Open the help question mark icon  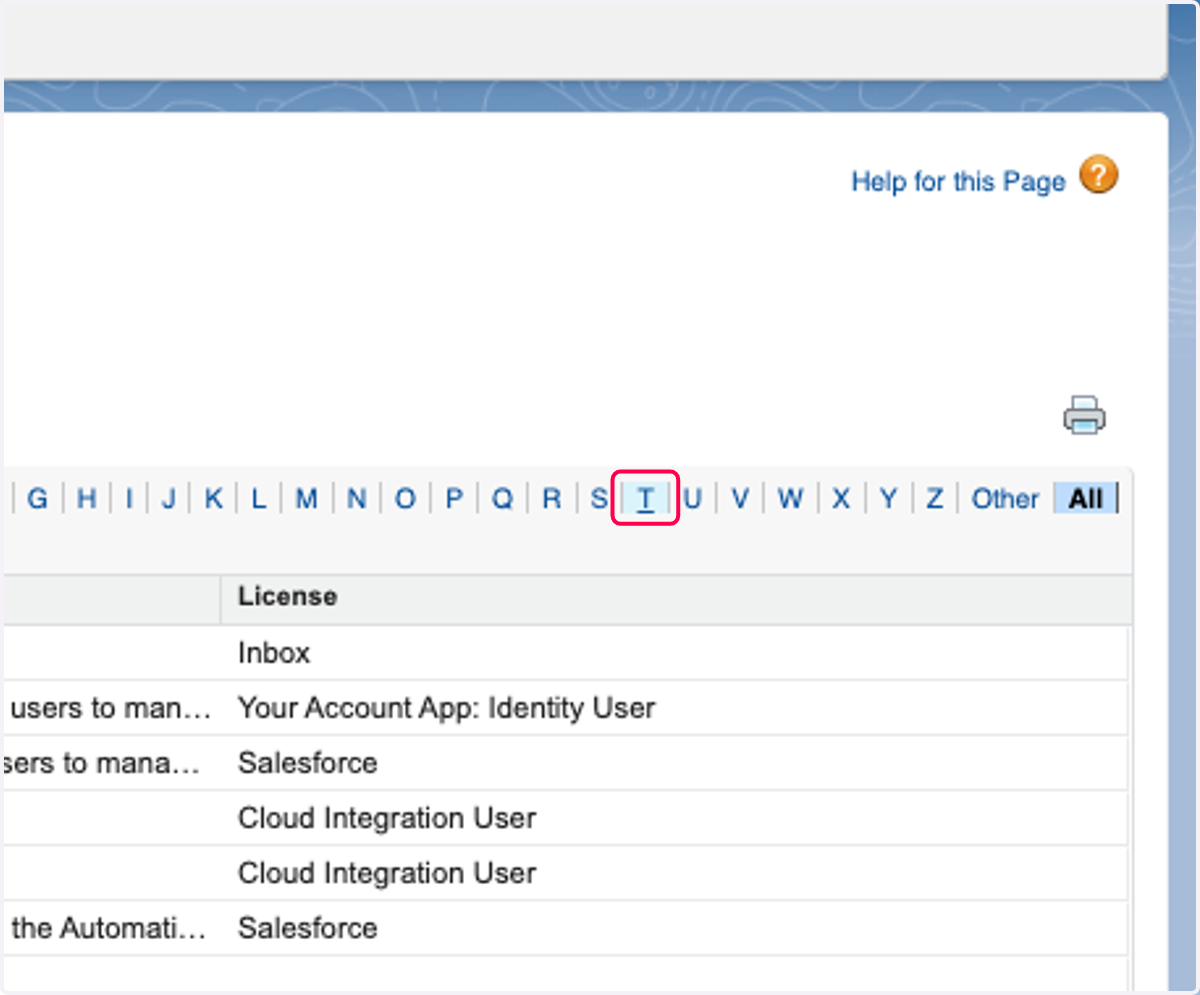(x=1098, y=176)
